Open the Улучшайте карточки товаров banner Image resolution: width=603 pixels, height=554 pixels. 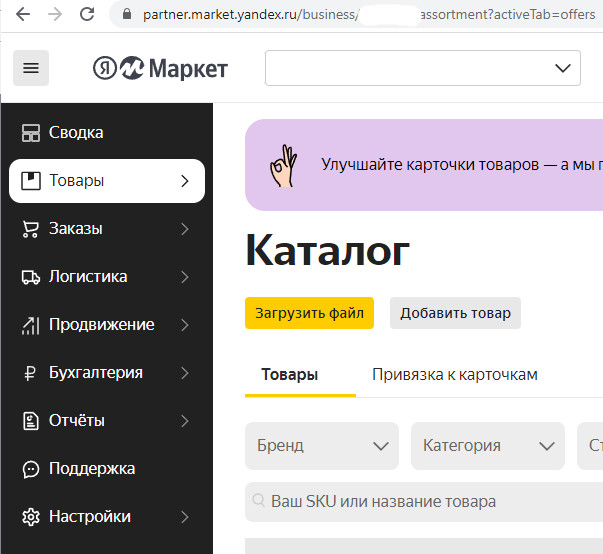click(424, 165)
